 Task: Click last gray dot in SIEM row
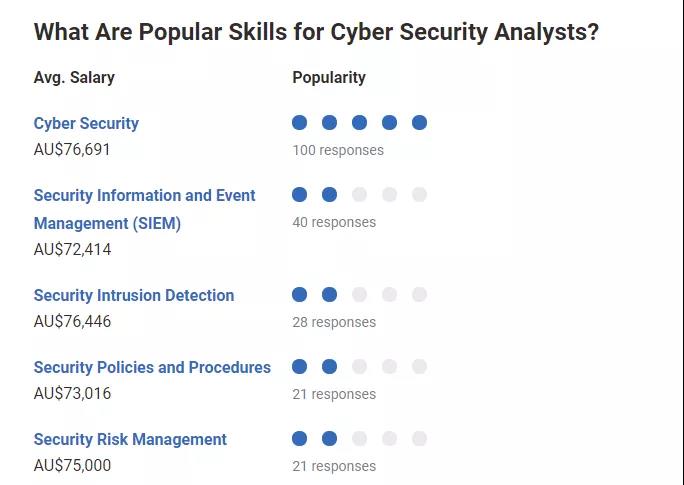[420, 195]
